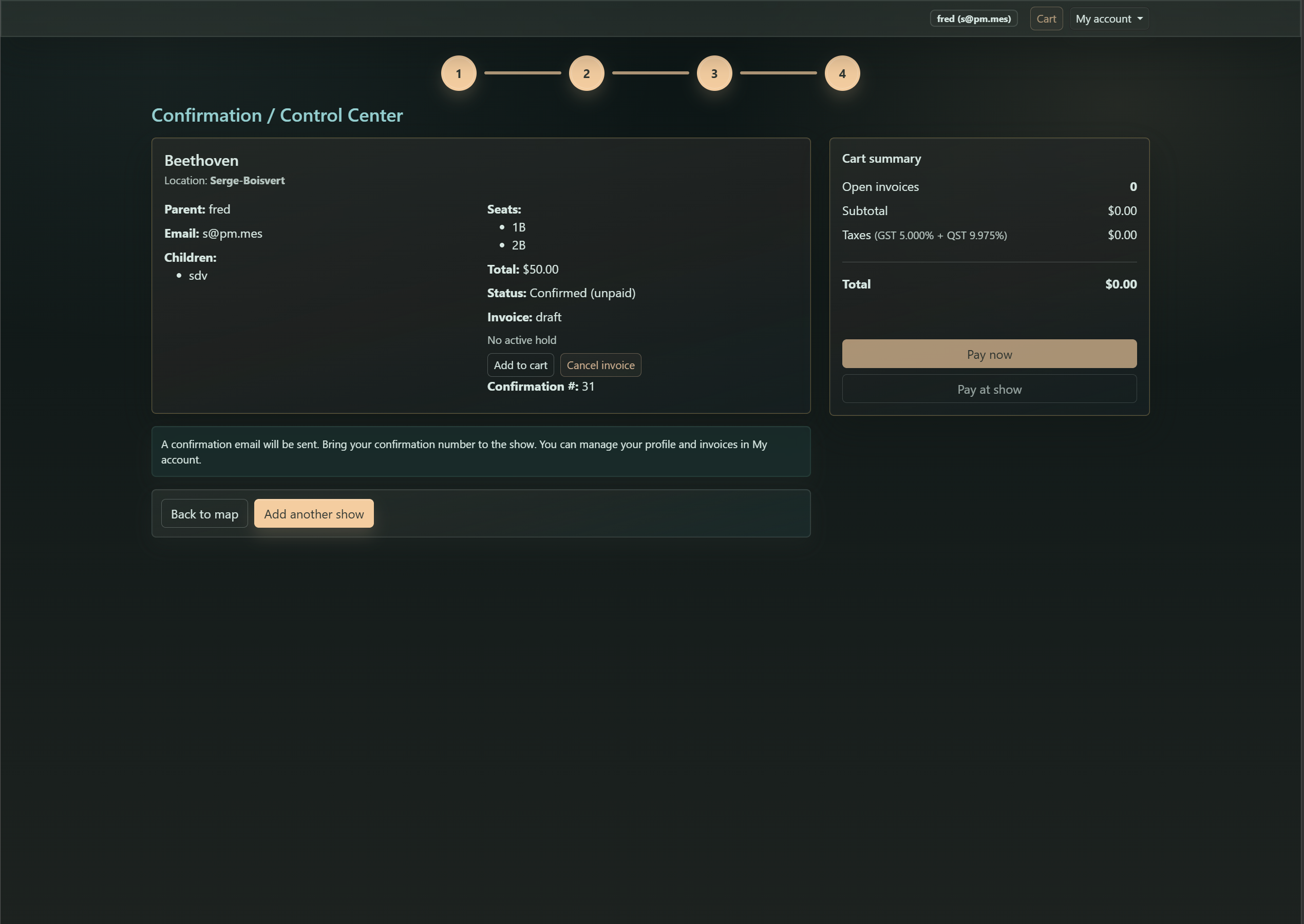1304x924 pixels.
Task: Click the Confirmation / Control Center heading
Action: coord(277,115)
